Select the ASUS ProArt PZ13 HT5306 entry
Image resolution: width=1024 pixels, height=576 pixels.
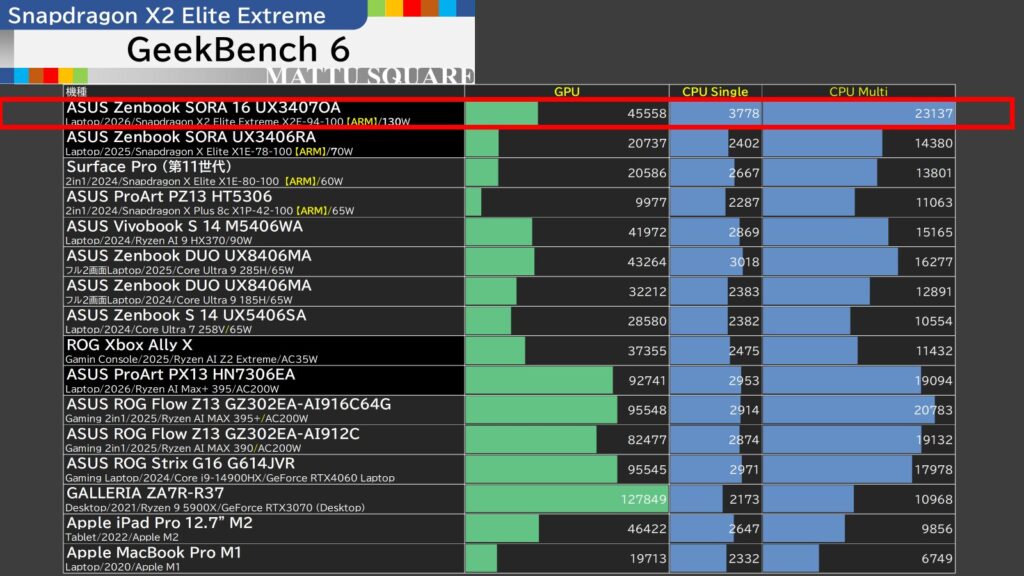click(169, 196)
